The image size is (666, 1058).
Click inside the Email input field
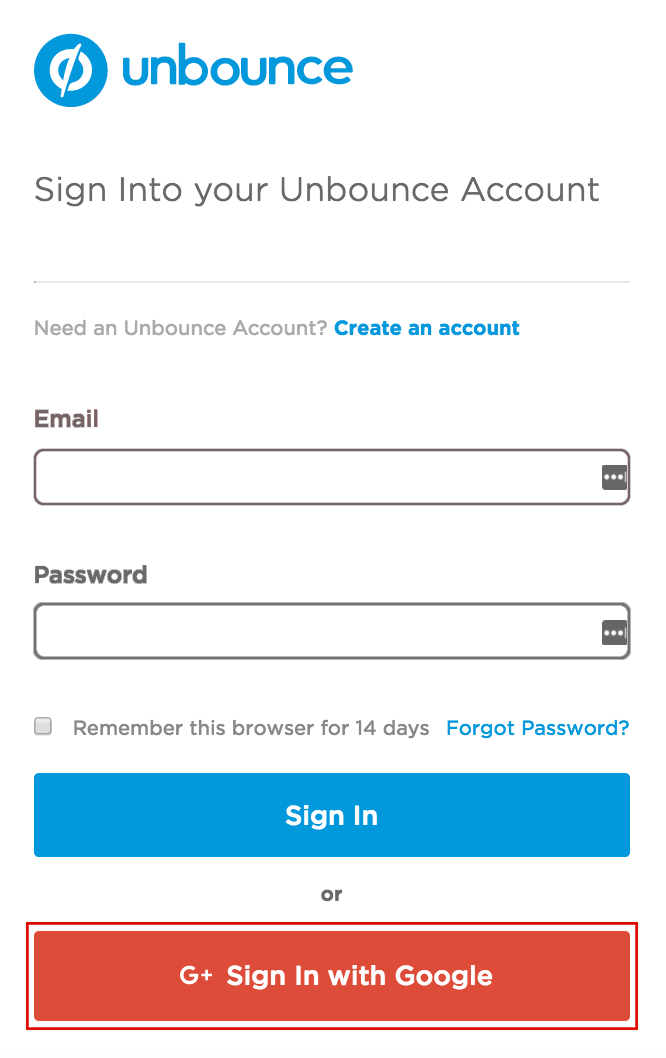click(x=300, y=476)
